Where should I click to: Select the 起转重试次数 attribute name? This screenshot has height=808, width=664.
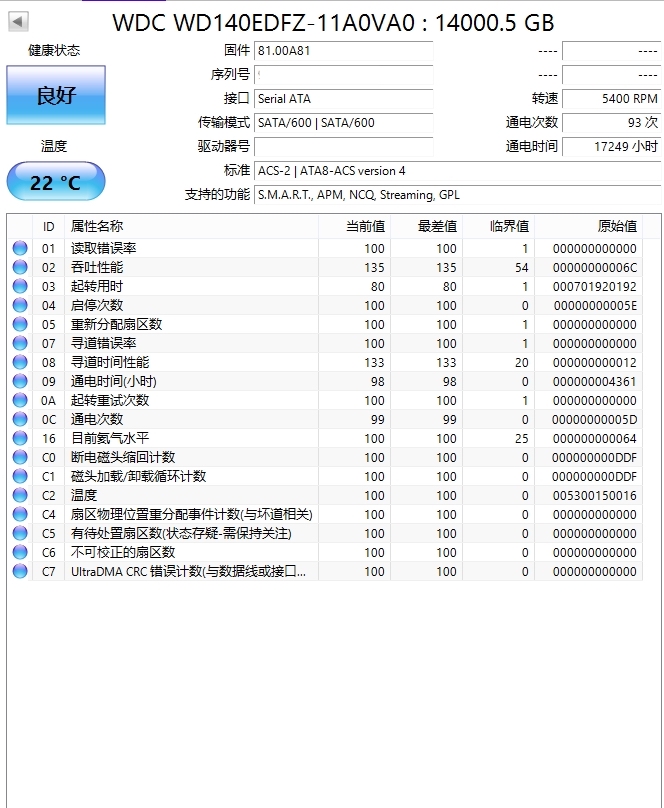click(x=110, y=400)
